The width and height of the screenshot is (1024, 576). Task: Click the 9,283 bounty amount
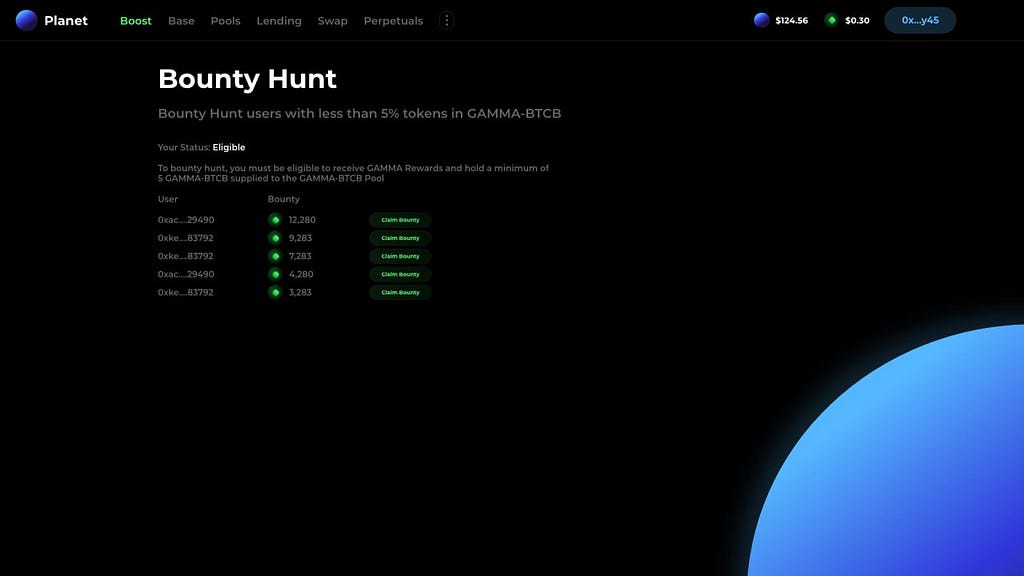(x=300, y=238)
